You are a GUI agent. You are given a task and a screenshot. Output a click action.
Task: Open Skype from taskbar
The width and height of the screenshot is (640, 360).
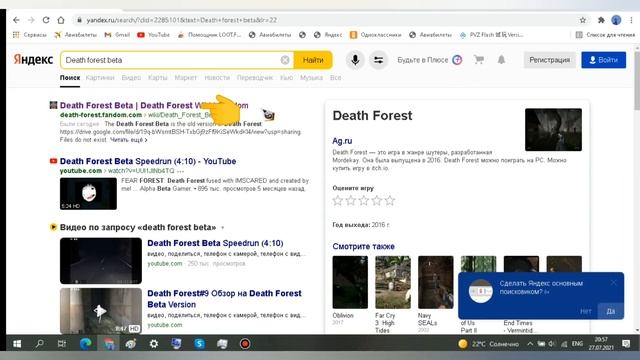click(199, 344)
